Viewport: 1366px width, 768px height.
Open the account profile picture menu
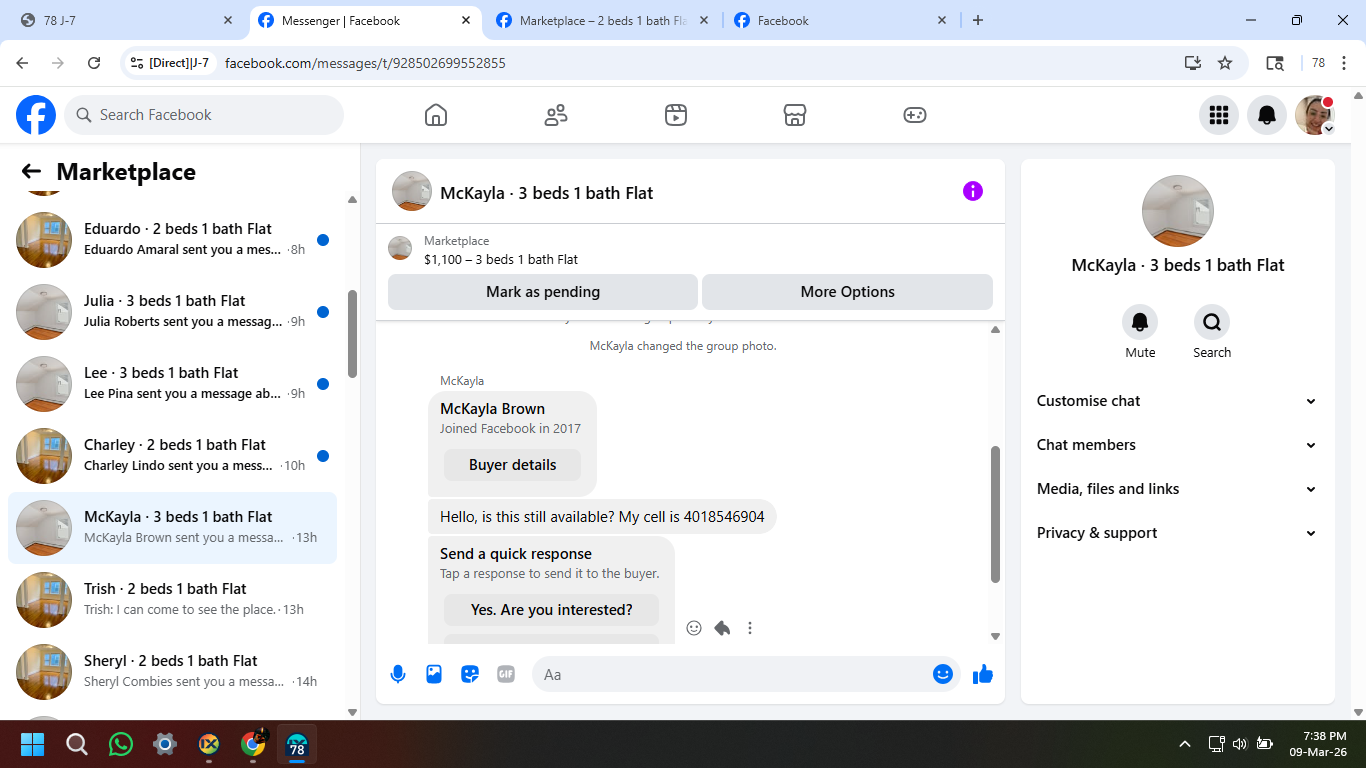pyautogui.click(x=1315, y=115)
